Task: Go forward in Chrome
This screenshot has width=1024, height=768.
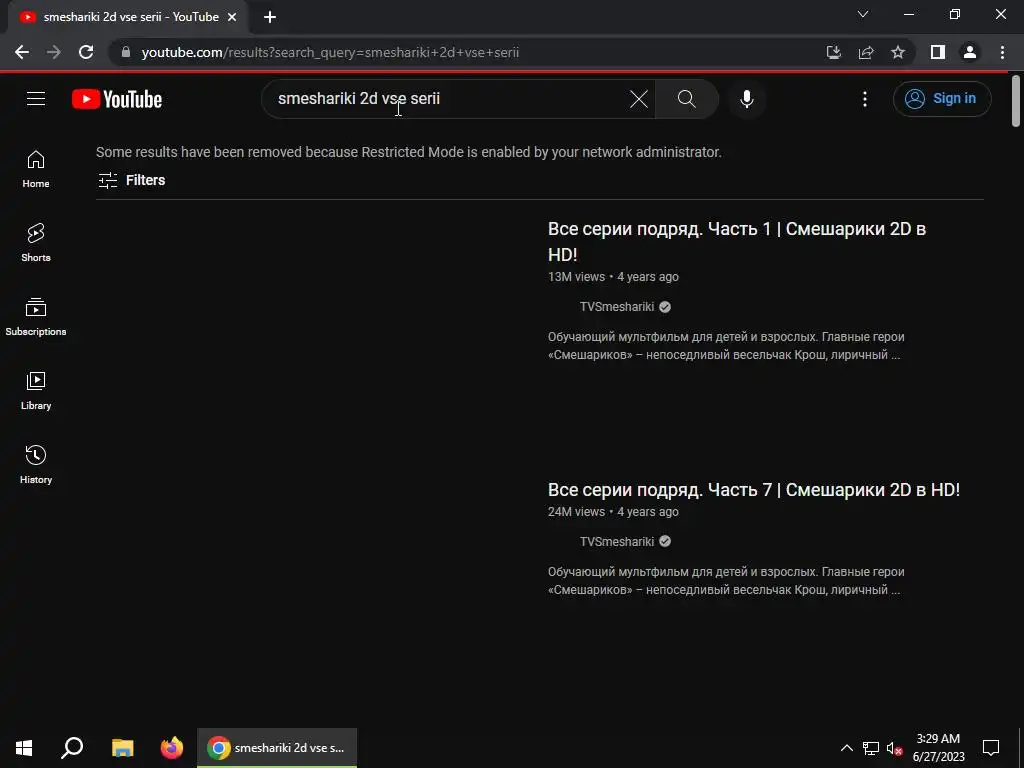Action: coord(54,52)
